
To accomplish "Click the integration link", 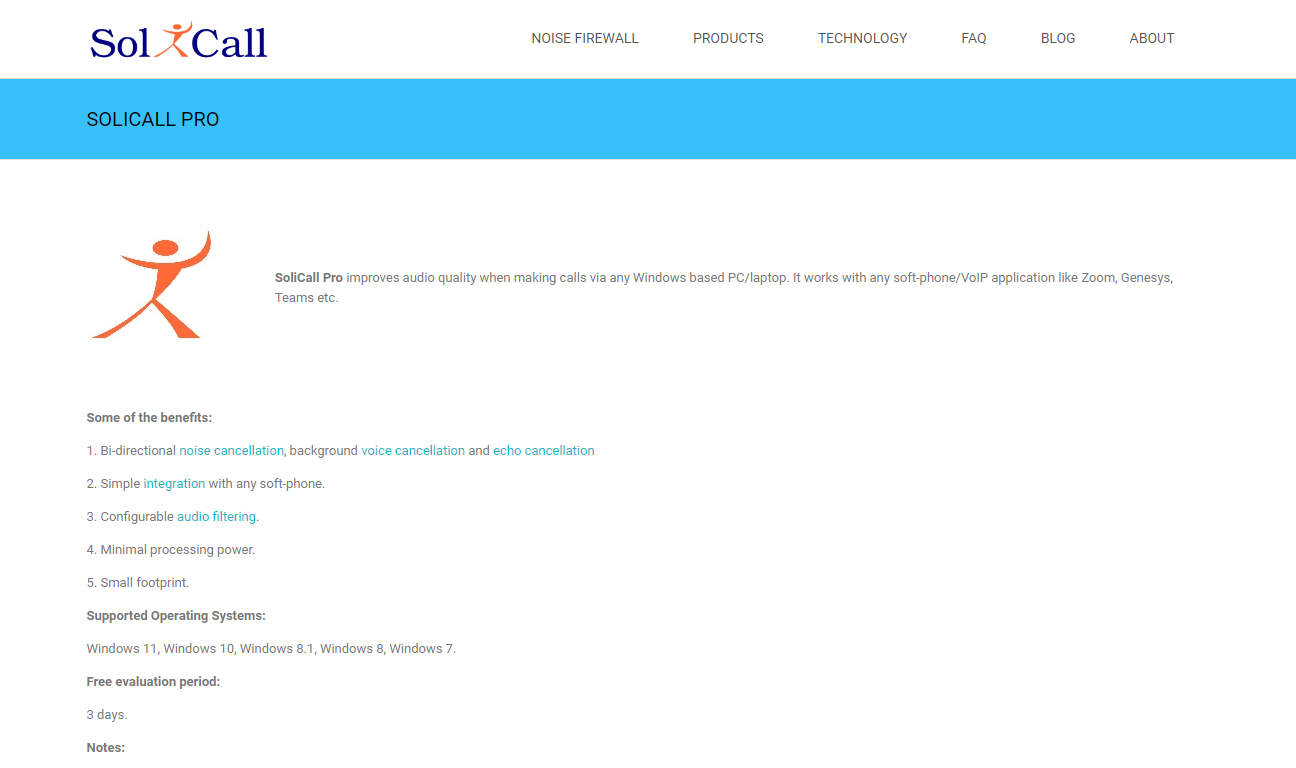I will 174,484.
